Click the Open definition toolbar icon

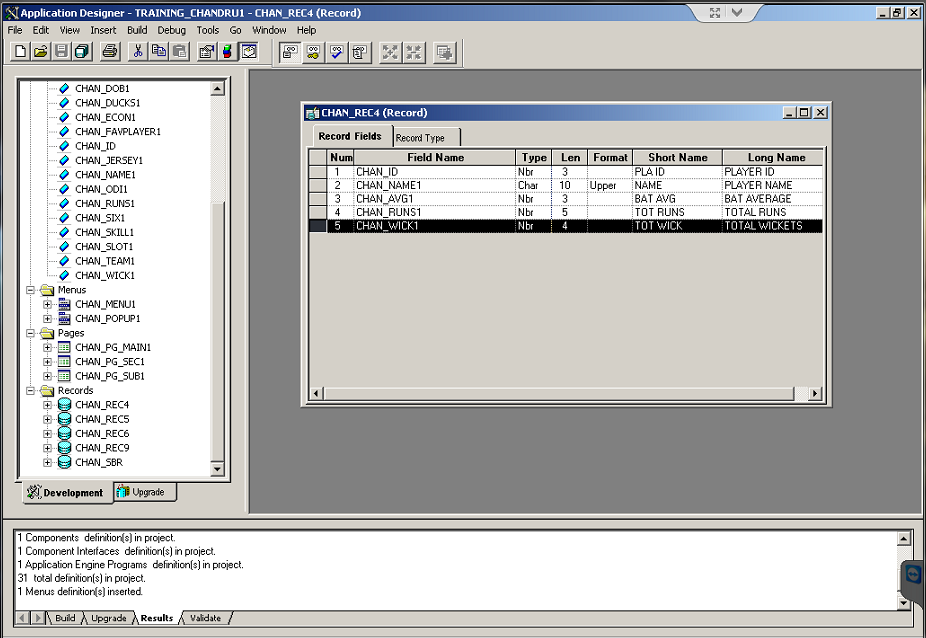[x=39, y=52]
